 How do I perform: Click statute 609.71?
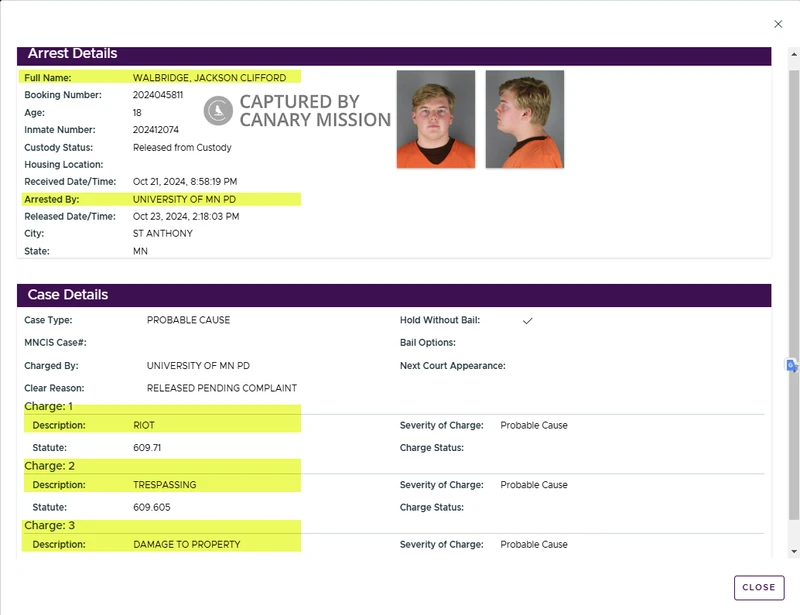[147, 448]
